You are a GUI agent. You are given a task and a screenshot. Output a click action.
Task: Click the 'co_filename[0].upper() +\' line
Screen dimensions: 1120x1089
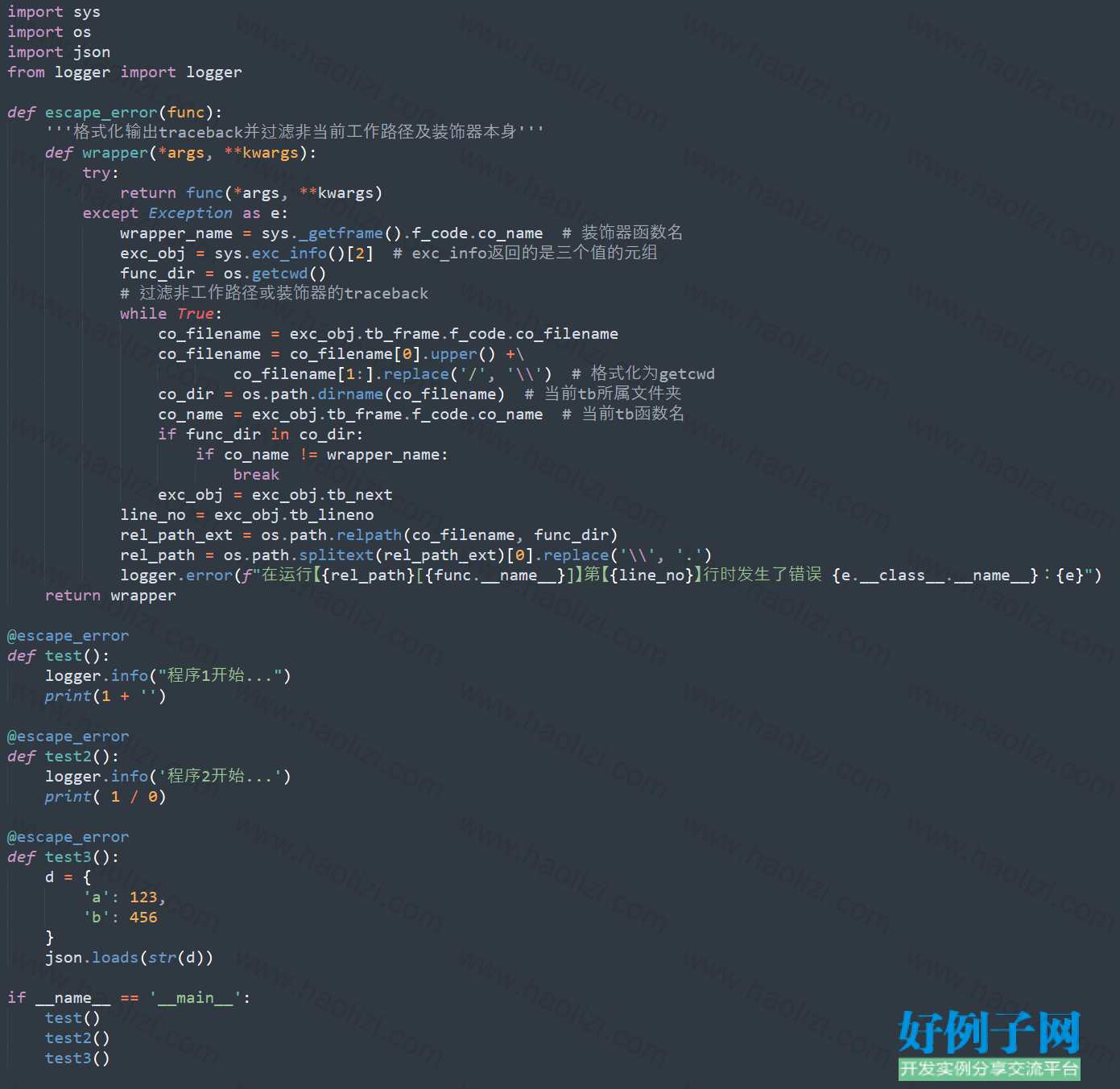point(341,354)
